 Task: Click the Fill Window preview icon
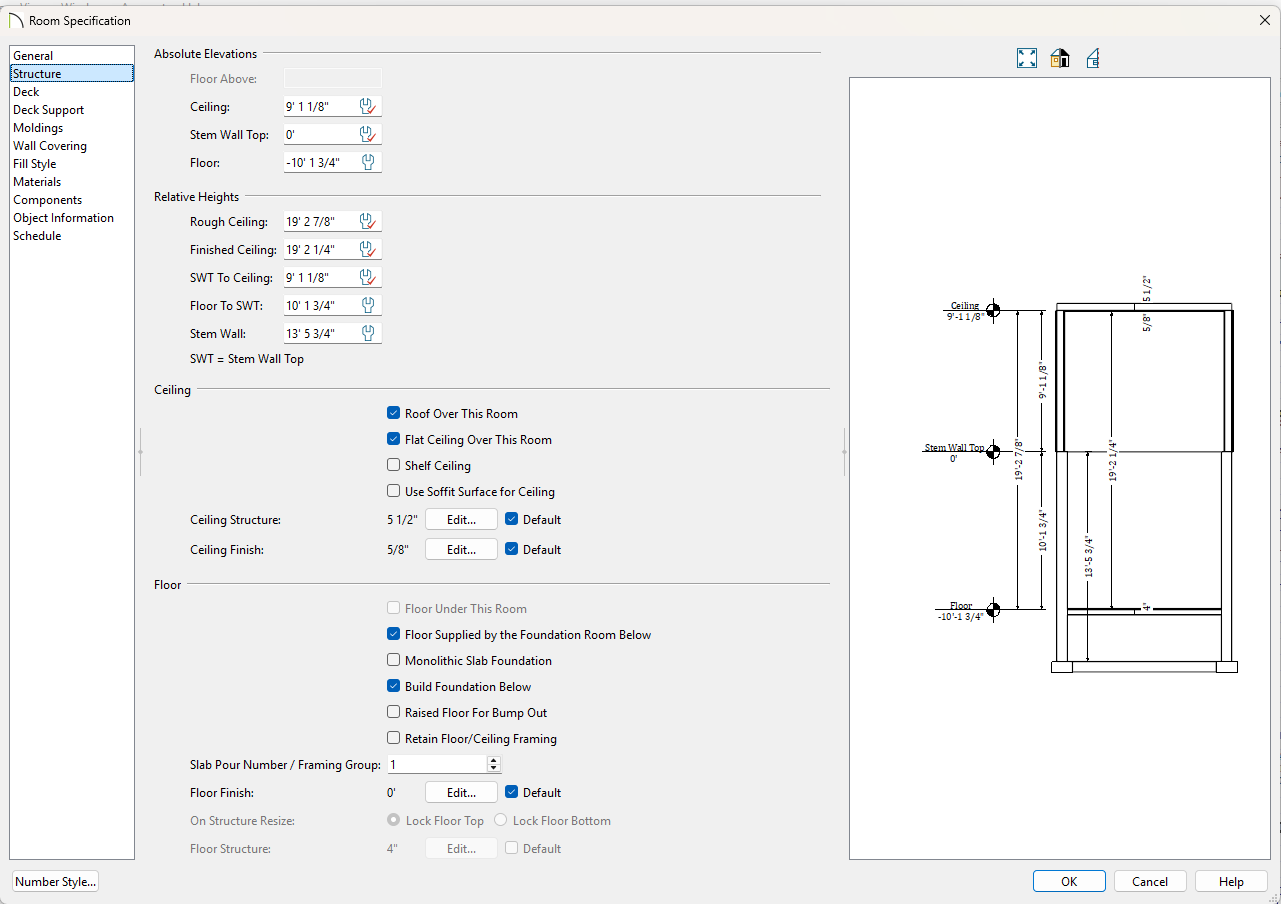(1027, 58)
